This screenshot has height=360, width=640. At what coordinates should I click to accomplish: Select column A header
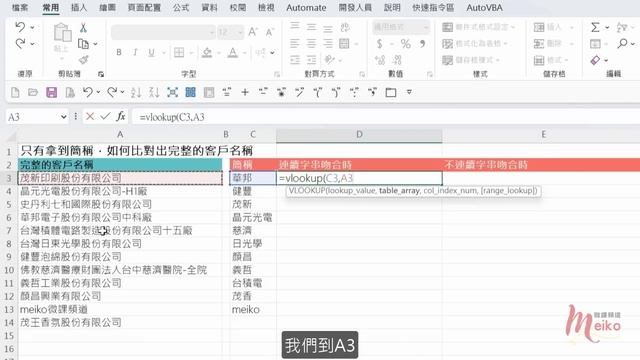pyautogui.click(x=120, y=134)
